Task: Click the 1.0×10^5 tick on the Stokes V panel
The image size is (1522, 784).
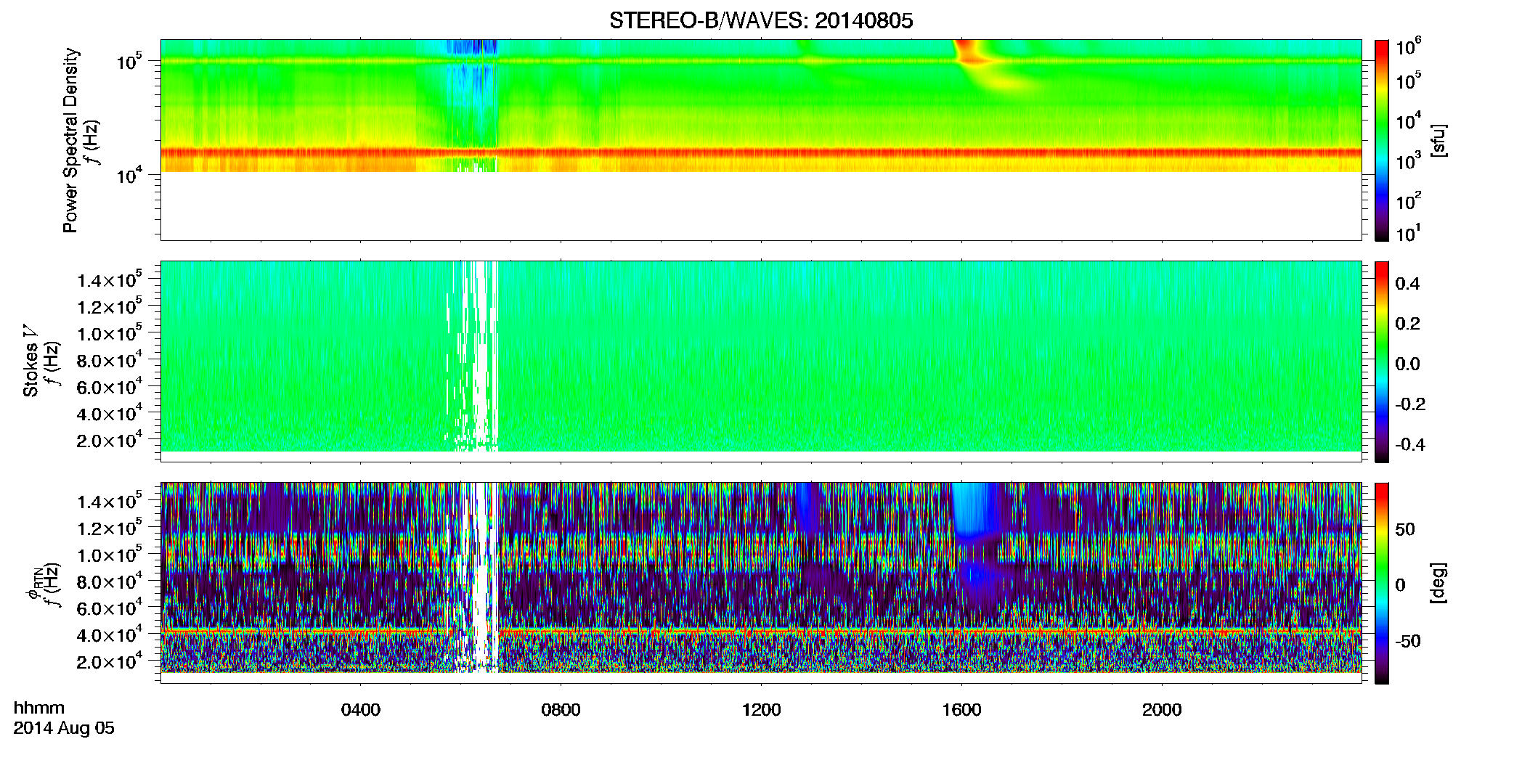Action: (x=109, y=333)
